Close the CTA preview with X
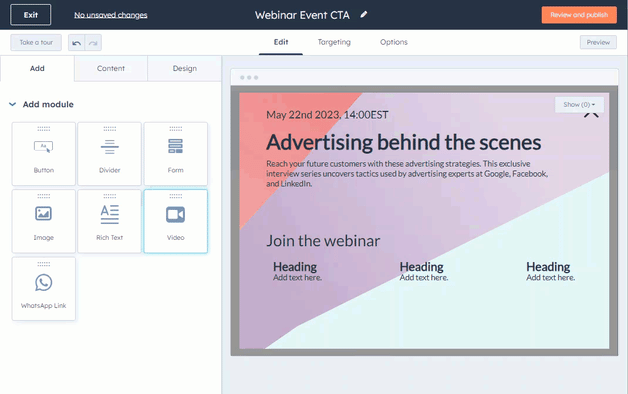 pos(591,115)
